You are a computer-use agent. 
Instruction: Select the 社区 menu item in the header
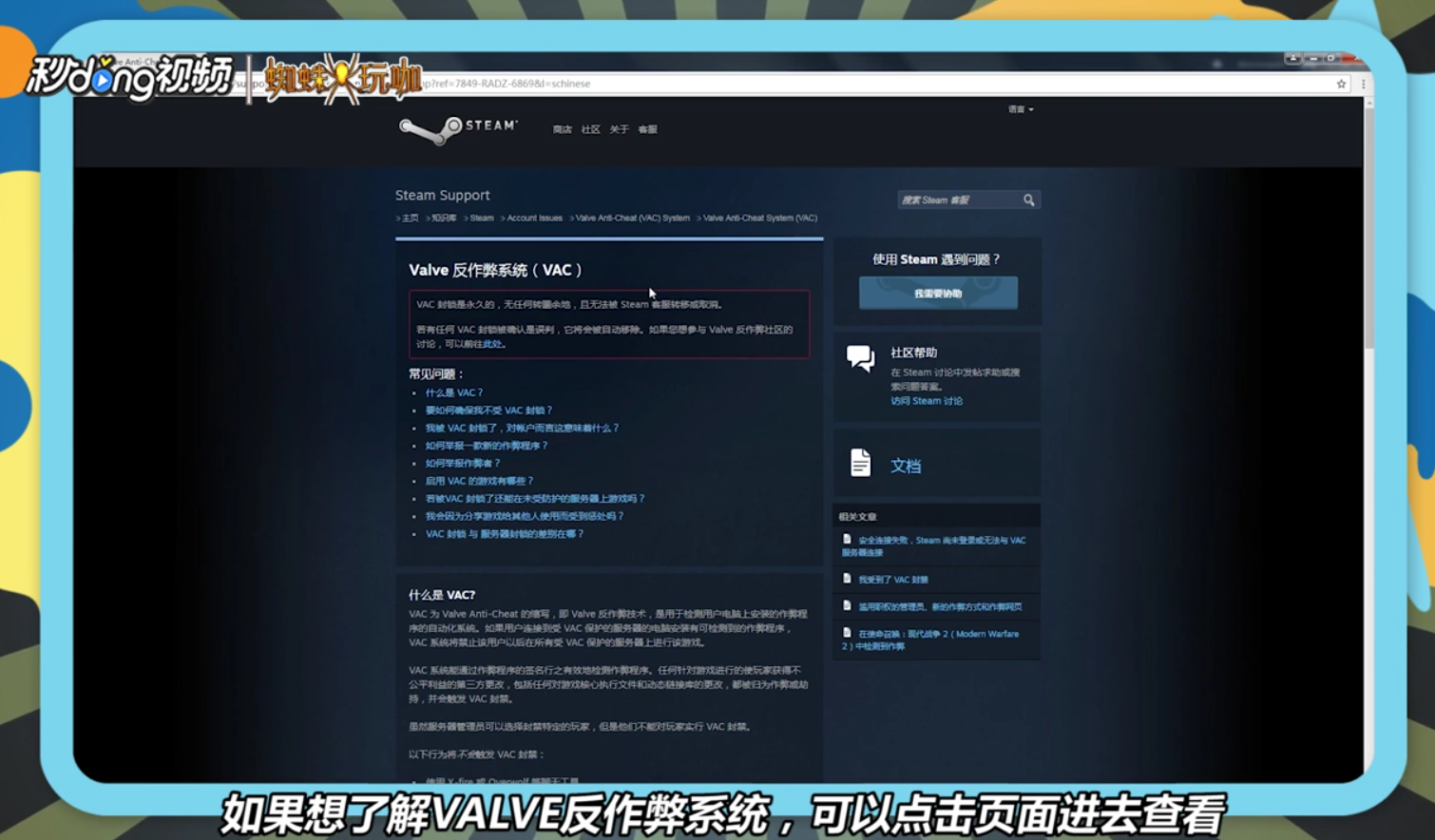pyautogui.click(x=590, y=129)
